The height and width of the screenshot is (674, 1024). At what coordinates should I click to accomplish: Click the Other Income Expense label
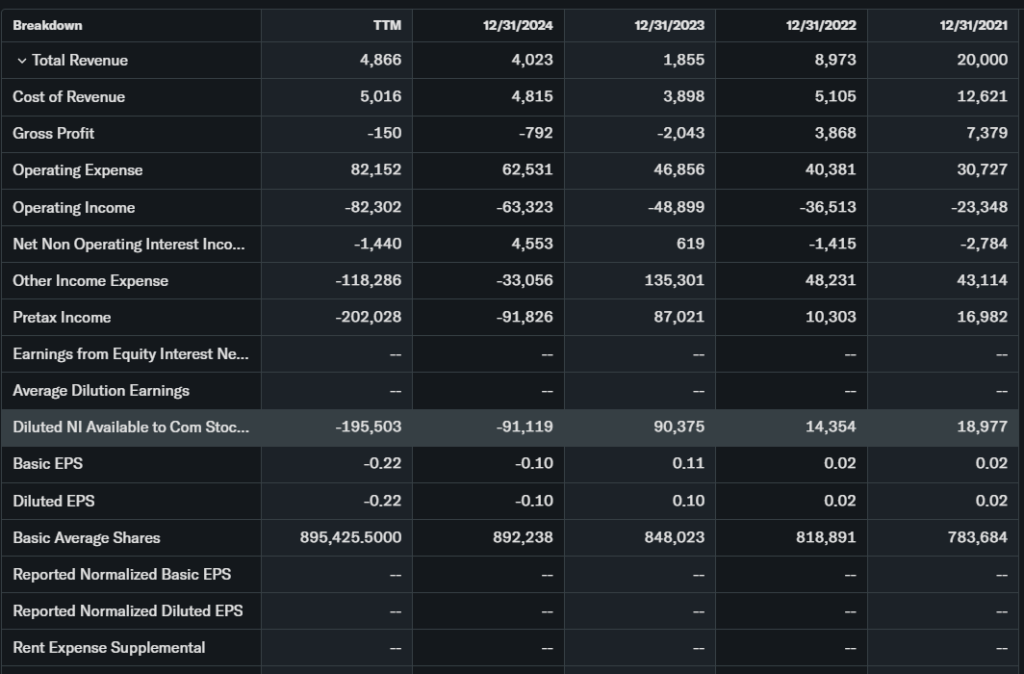coord(90,280)
